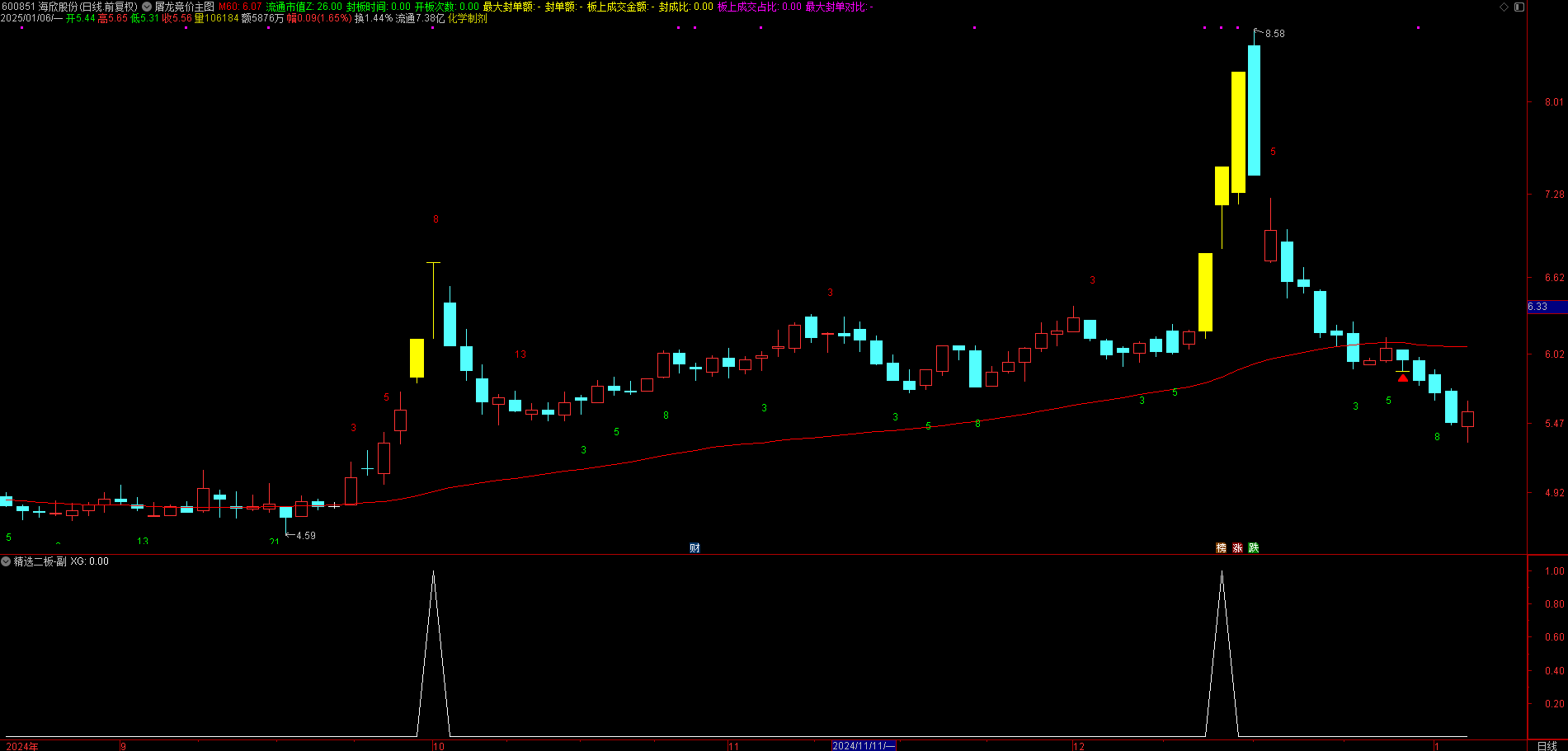
Task: Click the 最大封单对比 readout in magenta
Action: click(x=839, y=7)
